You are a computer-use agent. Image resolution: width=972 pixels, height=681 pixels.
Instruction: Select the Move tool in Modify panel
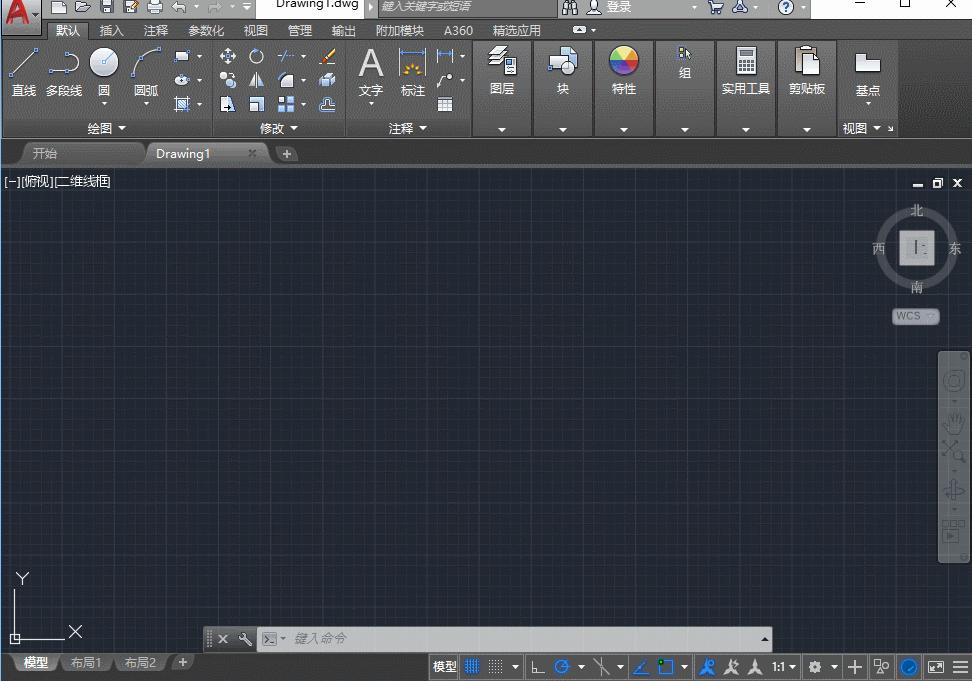coord(228,56)
